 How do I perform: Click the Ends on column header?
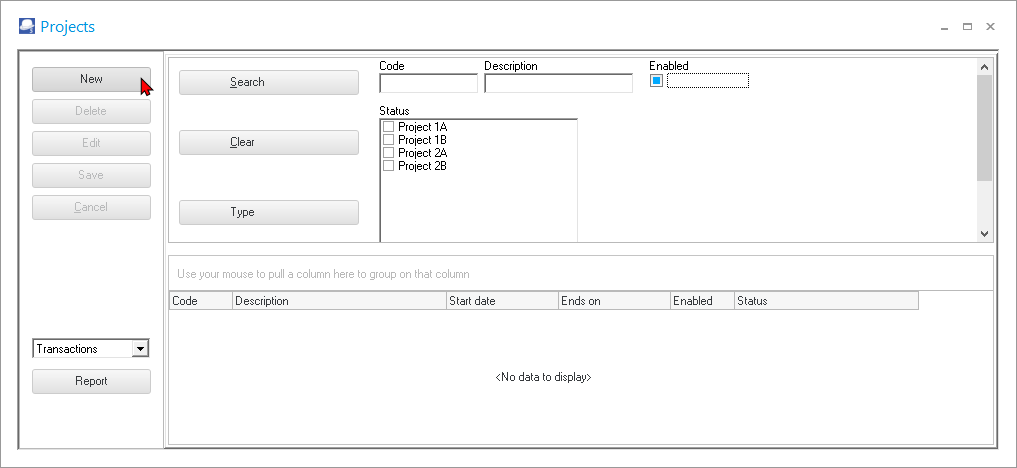[613, 301]
